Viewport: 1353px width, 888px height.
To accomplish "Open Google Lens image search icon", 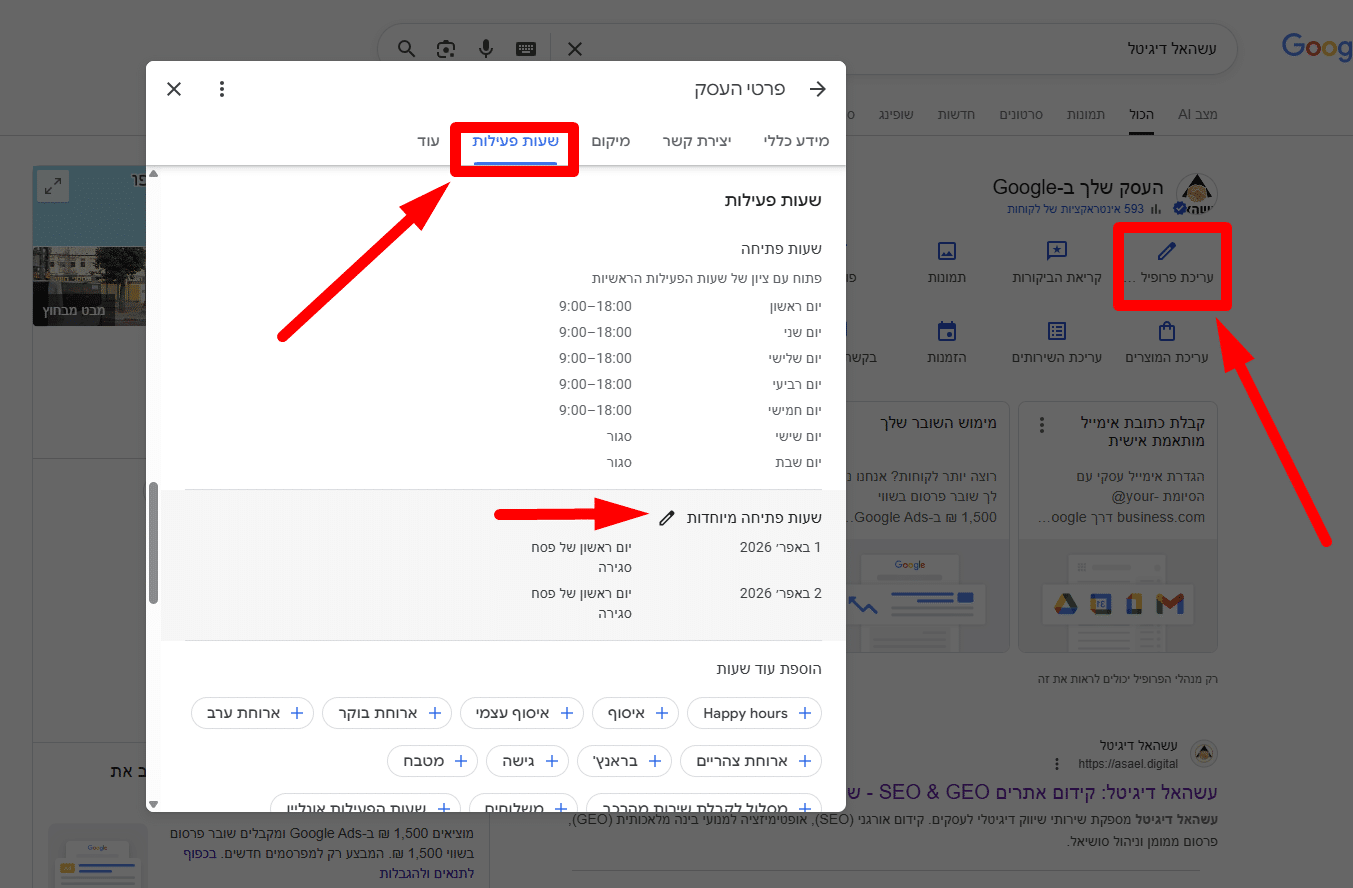I will click(446, 49).
